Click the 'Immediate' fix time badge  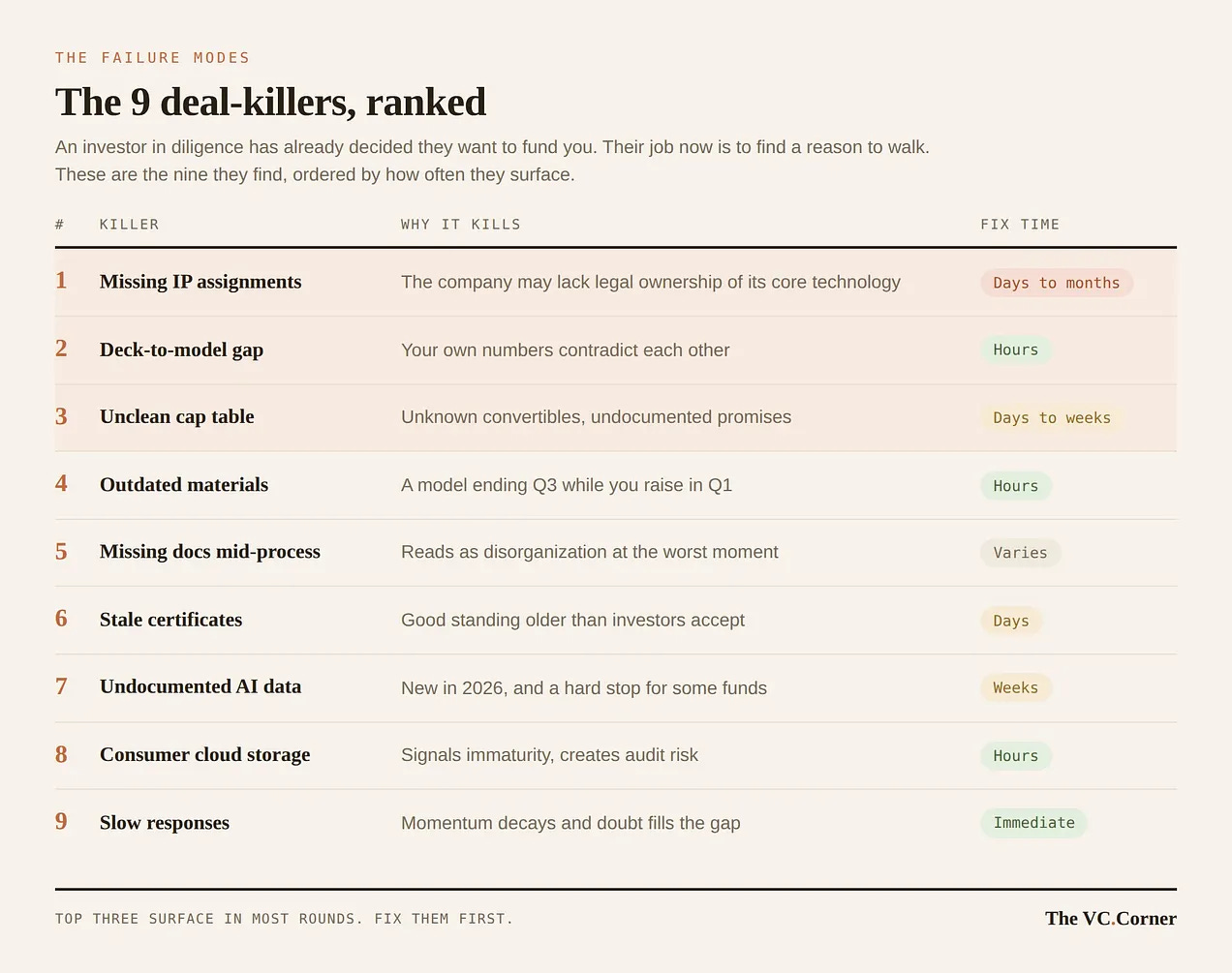(1033, 823)
